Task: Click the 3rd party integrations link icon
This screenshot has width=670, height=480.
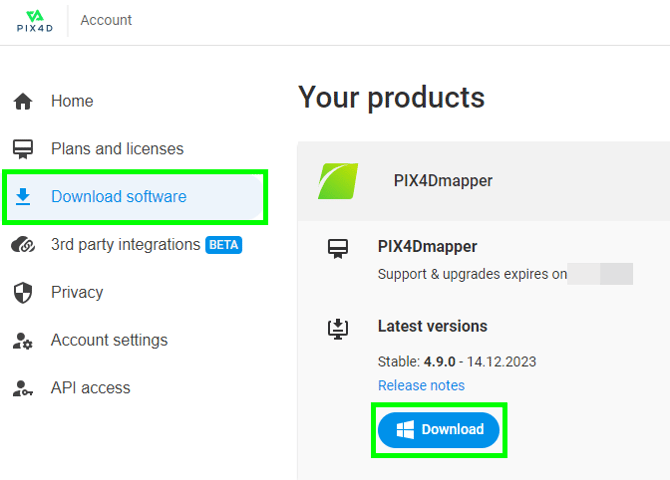Action: [23, 245]
